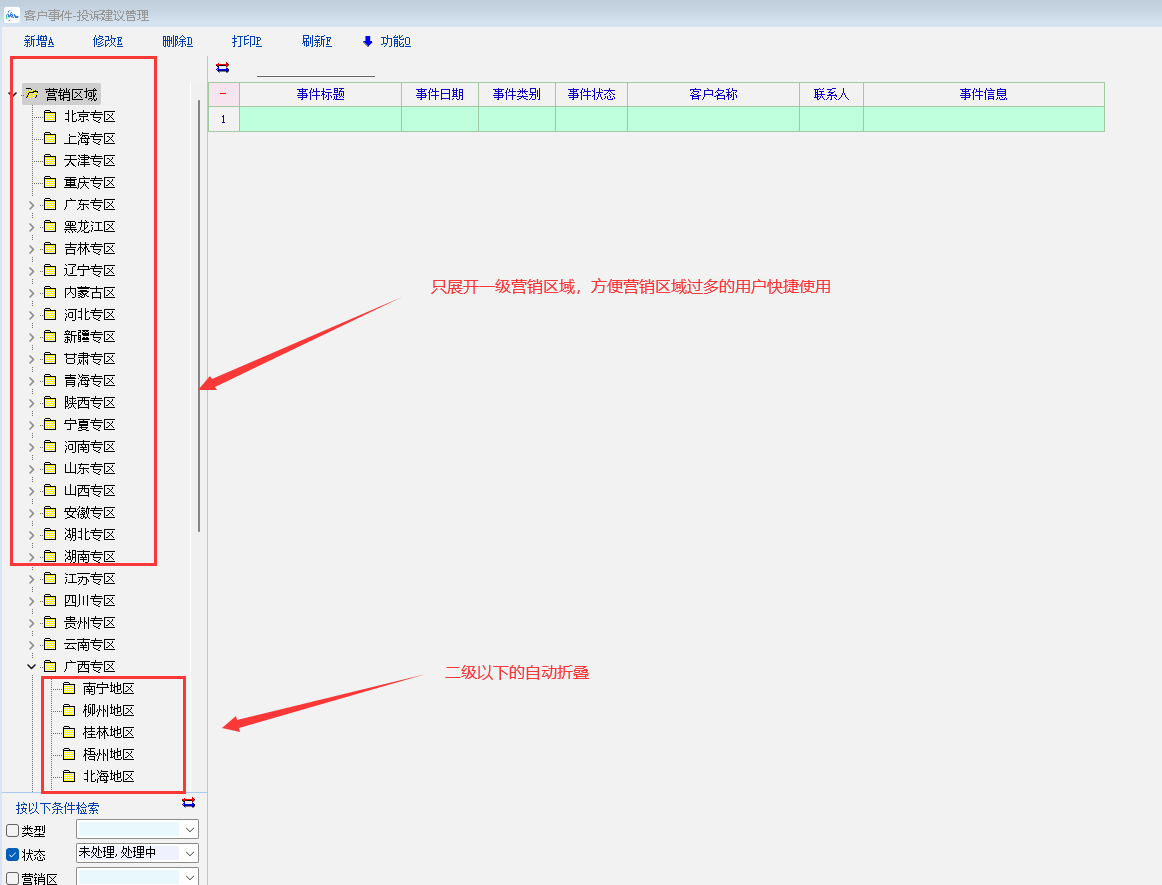The height and width of the screenshot is (885, 1162).
Task: Click the 删除 button
Action: click(176, 41)
